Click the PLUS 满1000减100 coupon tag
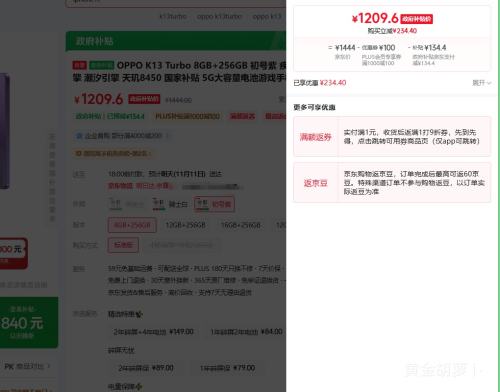 pyautogui.click(x=187, y=116)
